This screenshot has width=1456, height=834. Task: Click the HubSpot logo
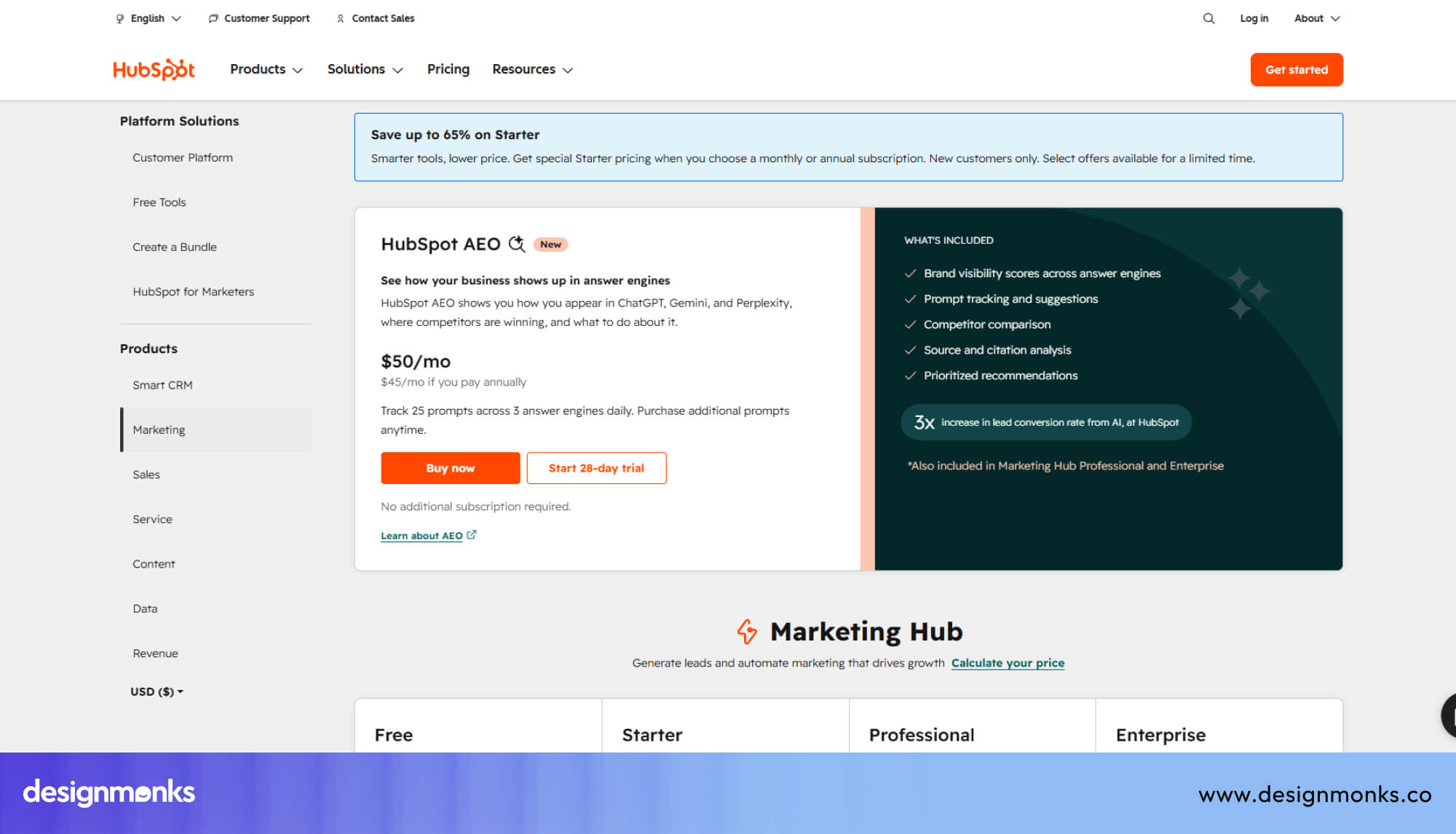click(154, 69)
